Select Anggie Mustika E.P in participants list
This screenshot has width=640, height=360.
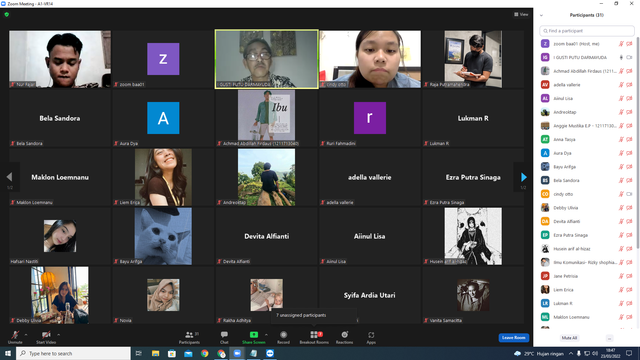[x=587, y=126]
